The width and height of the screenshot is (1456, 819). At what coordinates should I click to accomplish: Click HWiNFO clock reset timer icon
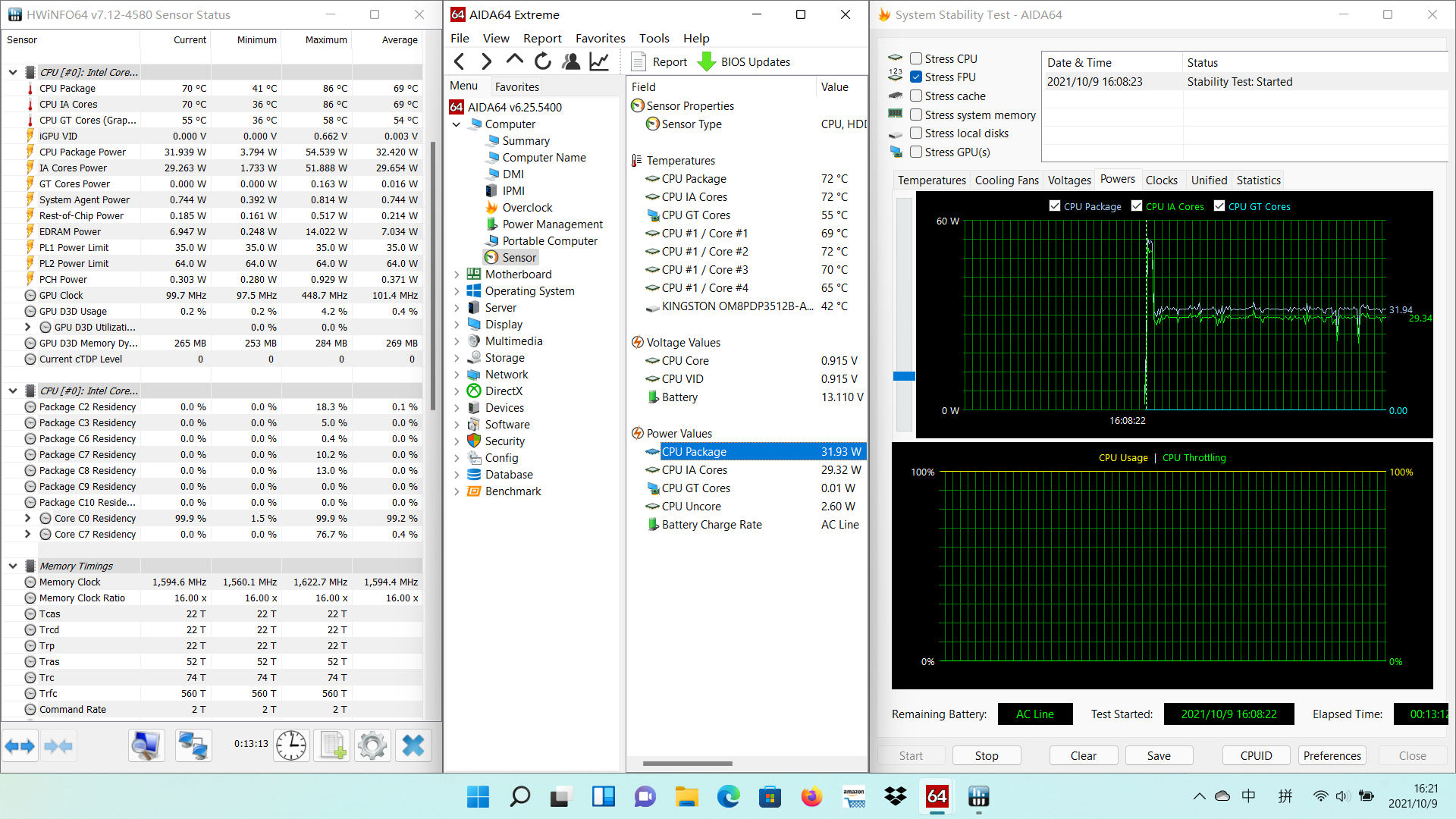tap(291, 746)
